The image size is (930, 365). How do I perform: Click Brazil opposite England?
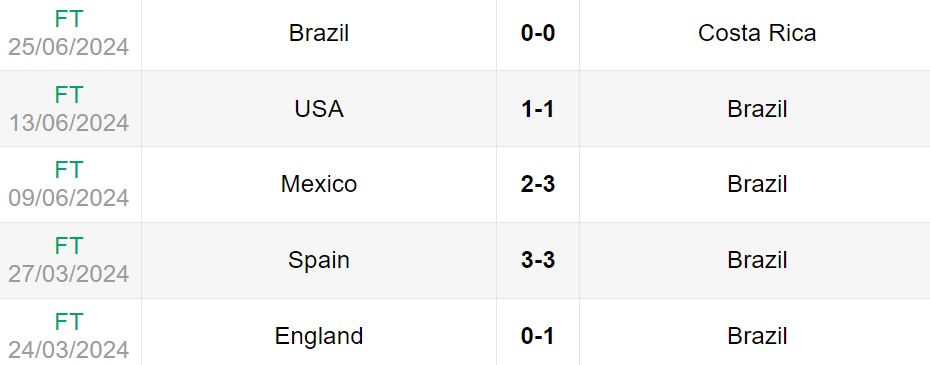(x=757, y=336)
